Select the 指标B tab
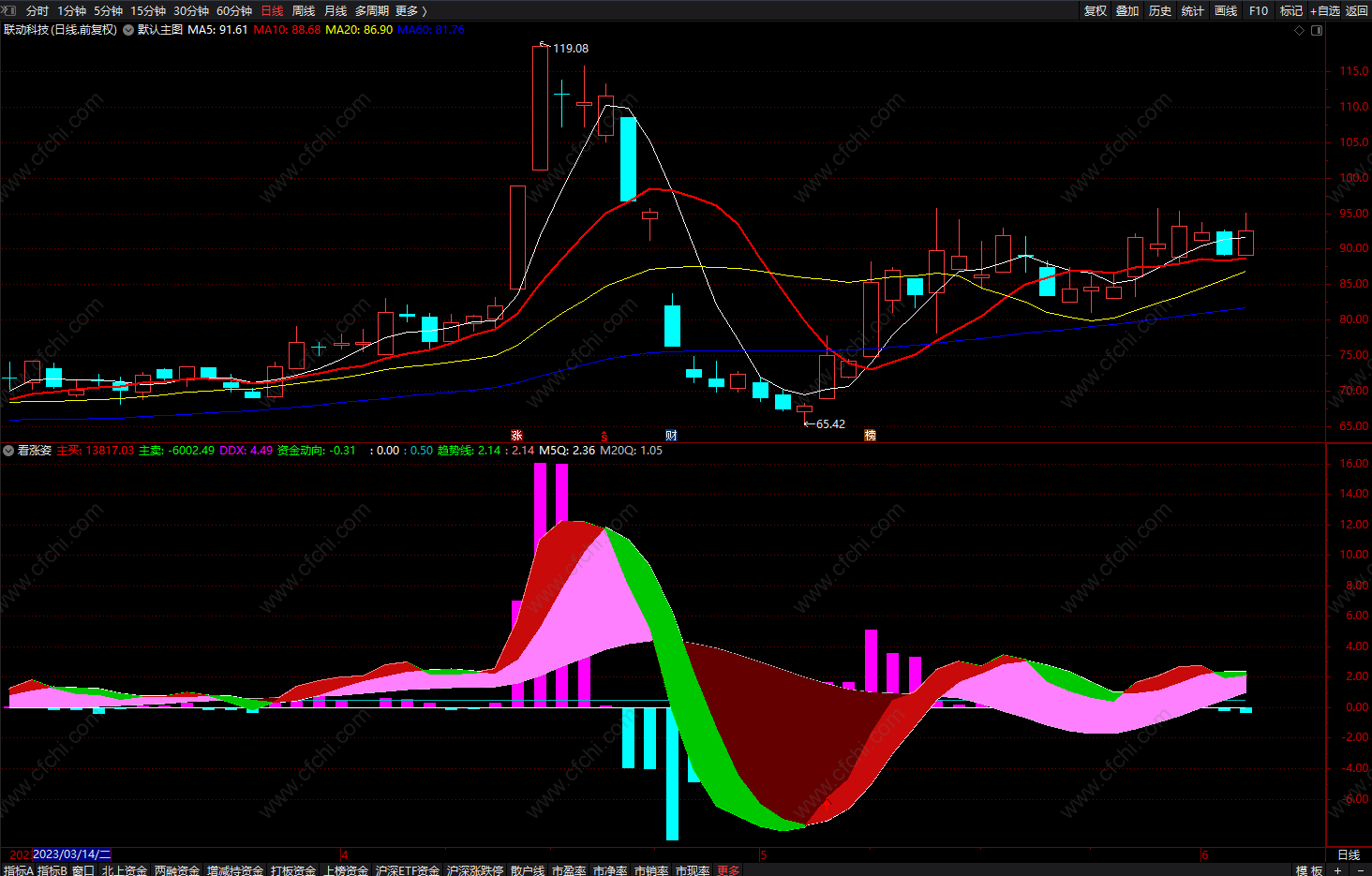Image resolution: width=1372 pixels, height=876 pixels. coord(52,870)
